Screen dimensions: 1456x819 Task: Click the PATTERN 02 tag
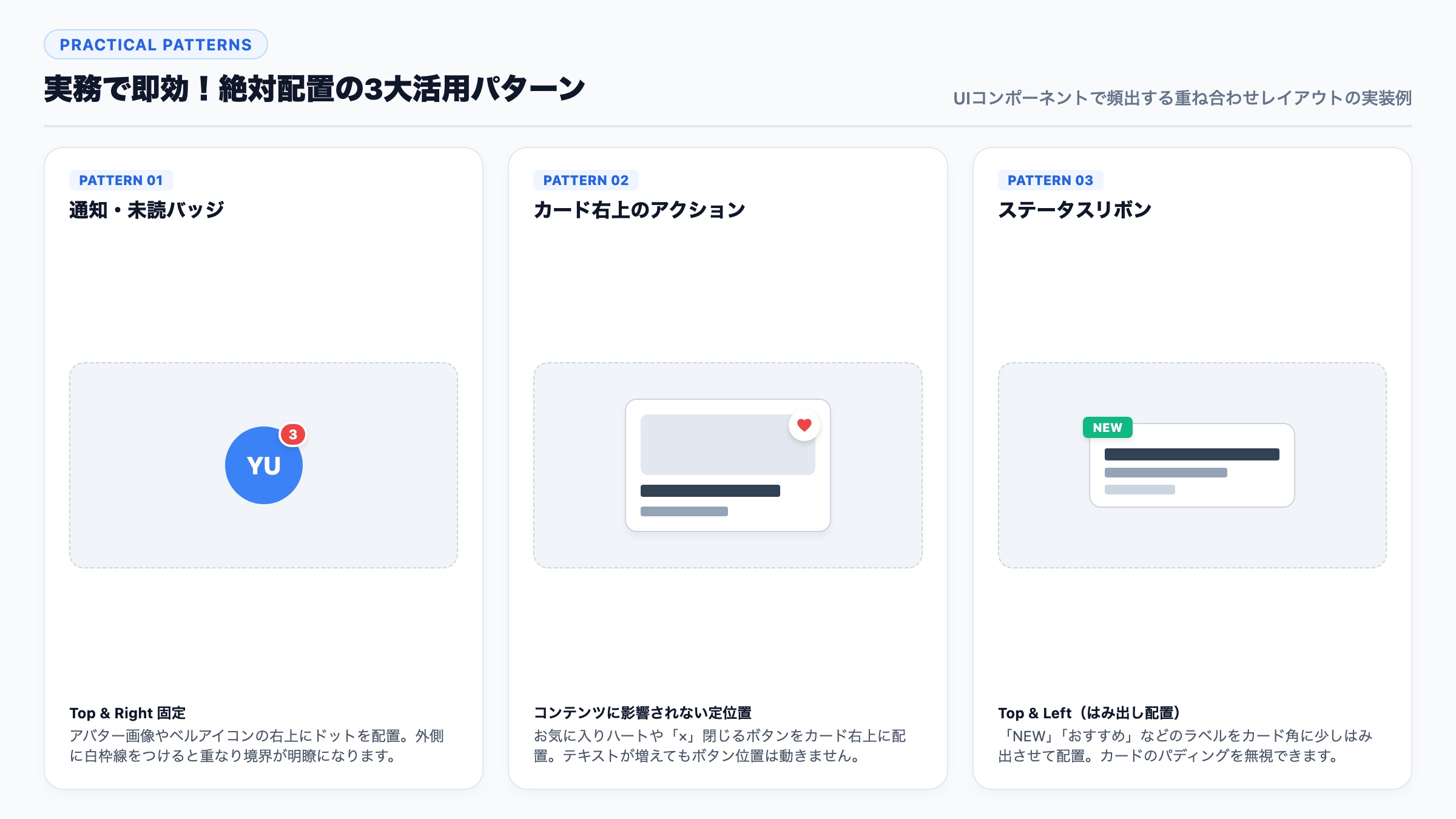pos(585,180)
